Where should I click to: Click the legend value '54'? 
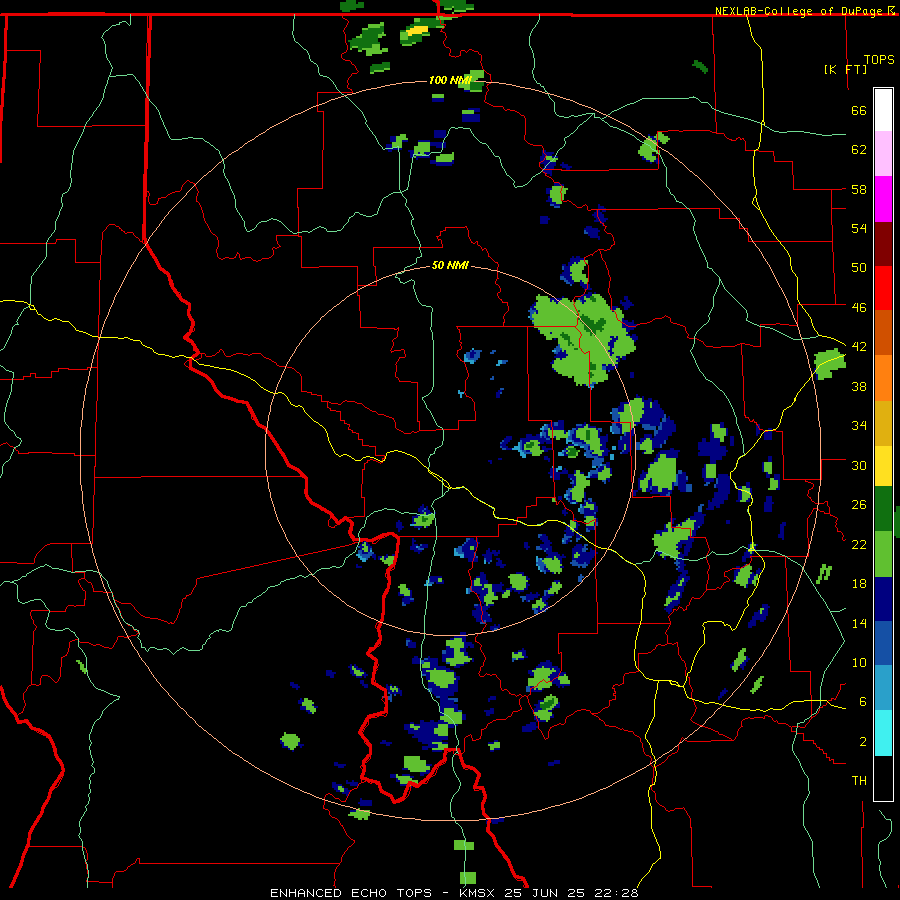coord(859,228)
